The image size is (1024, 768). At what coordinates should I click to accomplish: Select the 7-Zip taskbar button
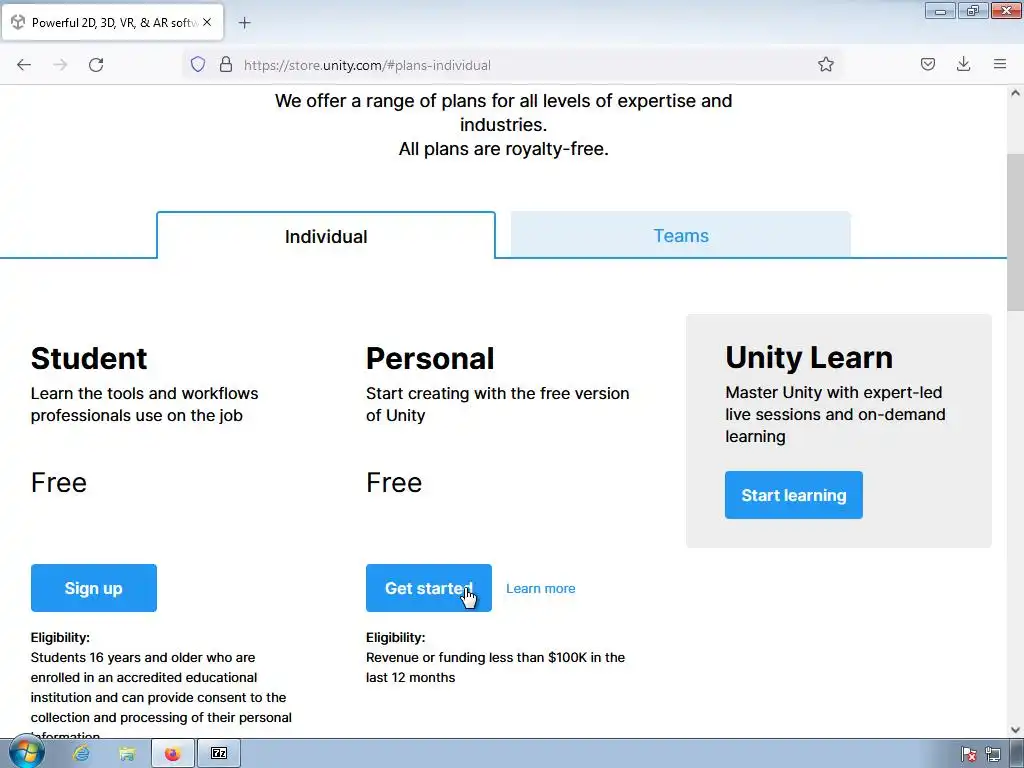pyautogui.click(x=219, y=754)
